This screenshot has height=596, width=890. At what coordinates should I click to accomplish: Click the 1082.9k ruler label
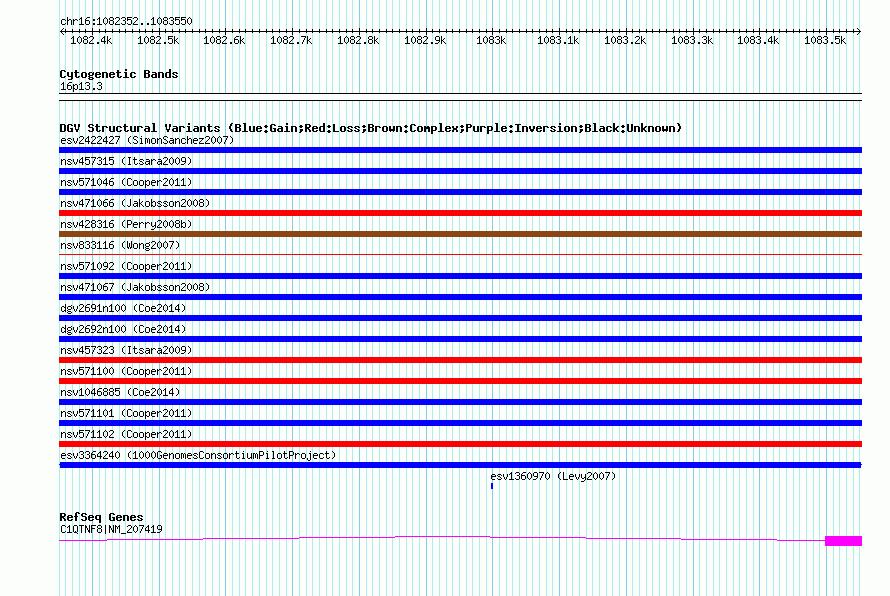click(425, 40)
